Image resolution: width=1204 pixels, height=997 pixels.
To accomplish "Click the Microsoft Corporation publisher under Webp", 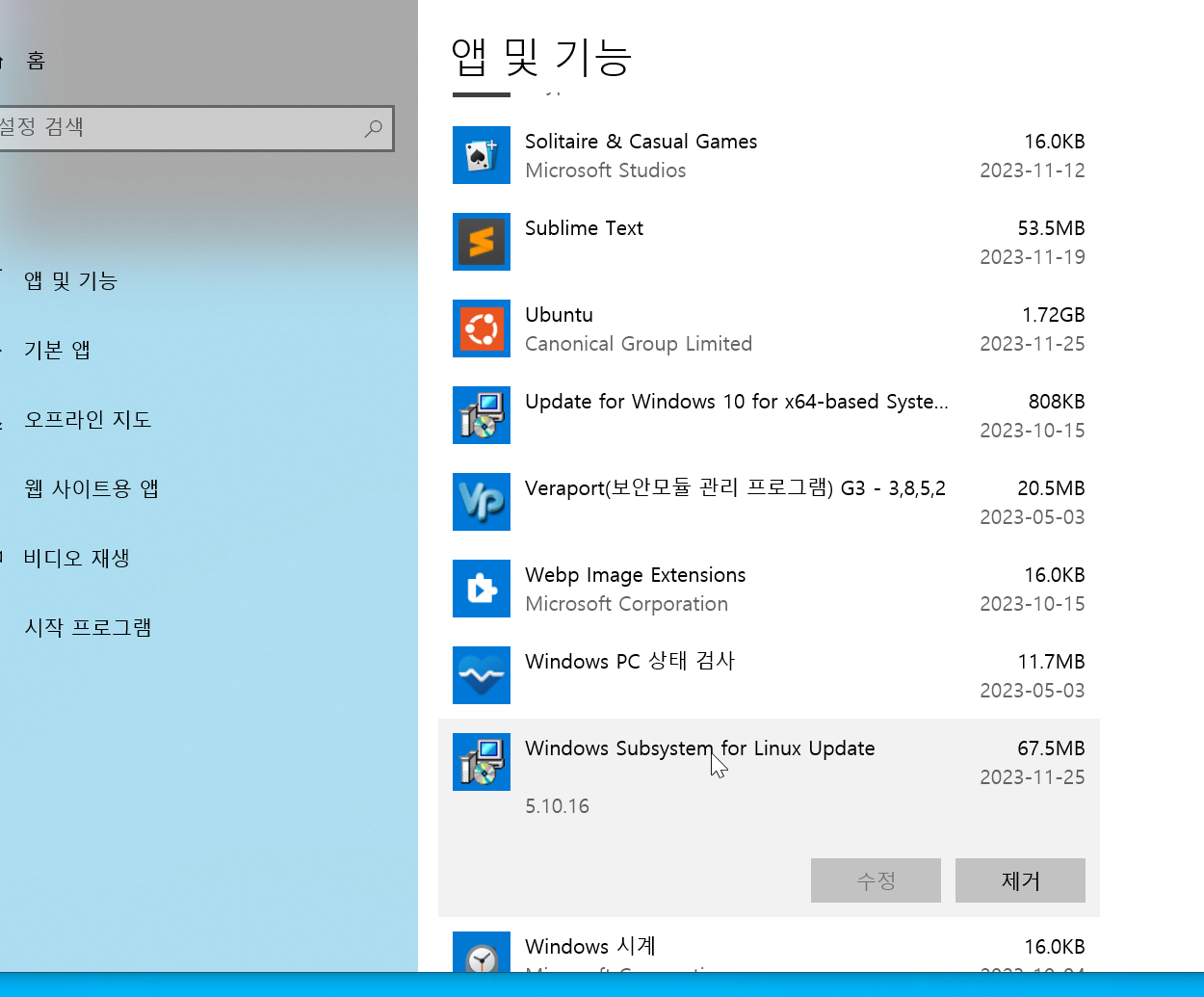I will pos(626,604).
